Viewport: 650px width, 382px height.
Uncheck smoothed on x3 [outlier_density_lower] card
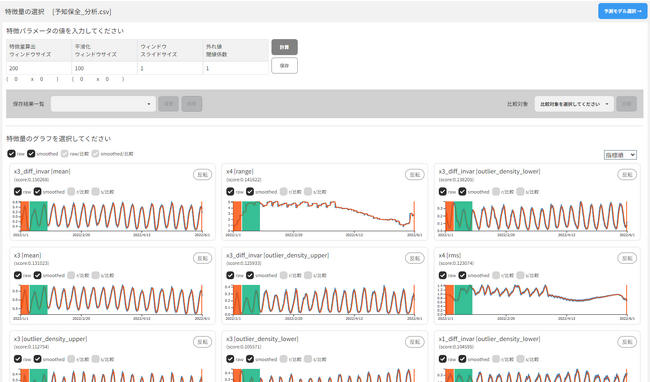[250, 359]
